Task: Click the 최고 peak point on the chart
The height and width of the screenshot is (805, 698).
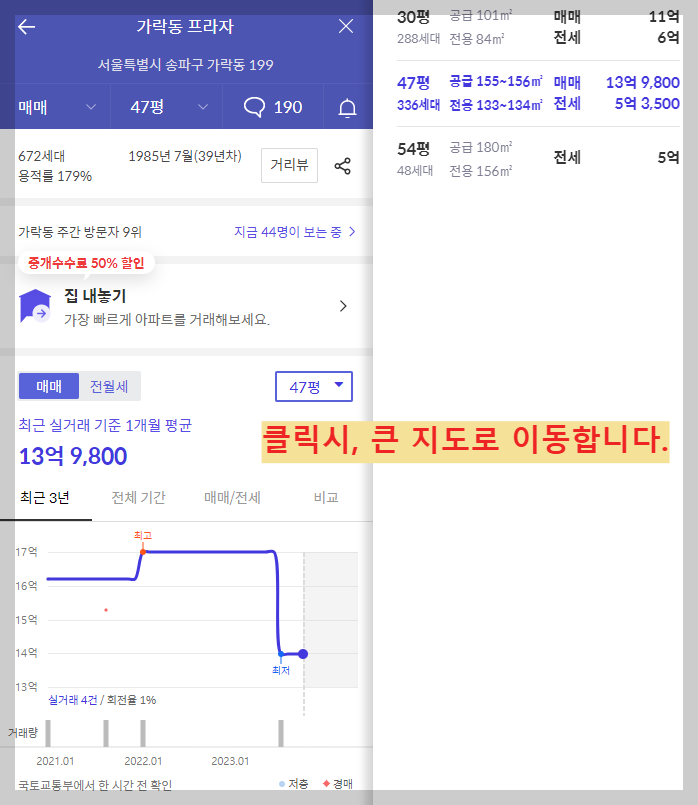Action: pos(143,552)
